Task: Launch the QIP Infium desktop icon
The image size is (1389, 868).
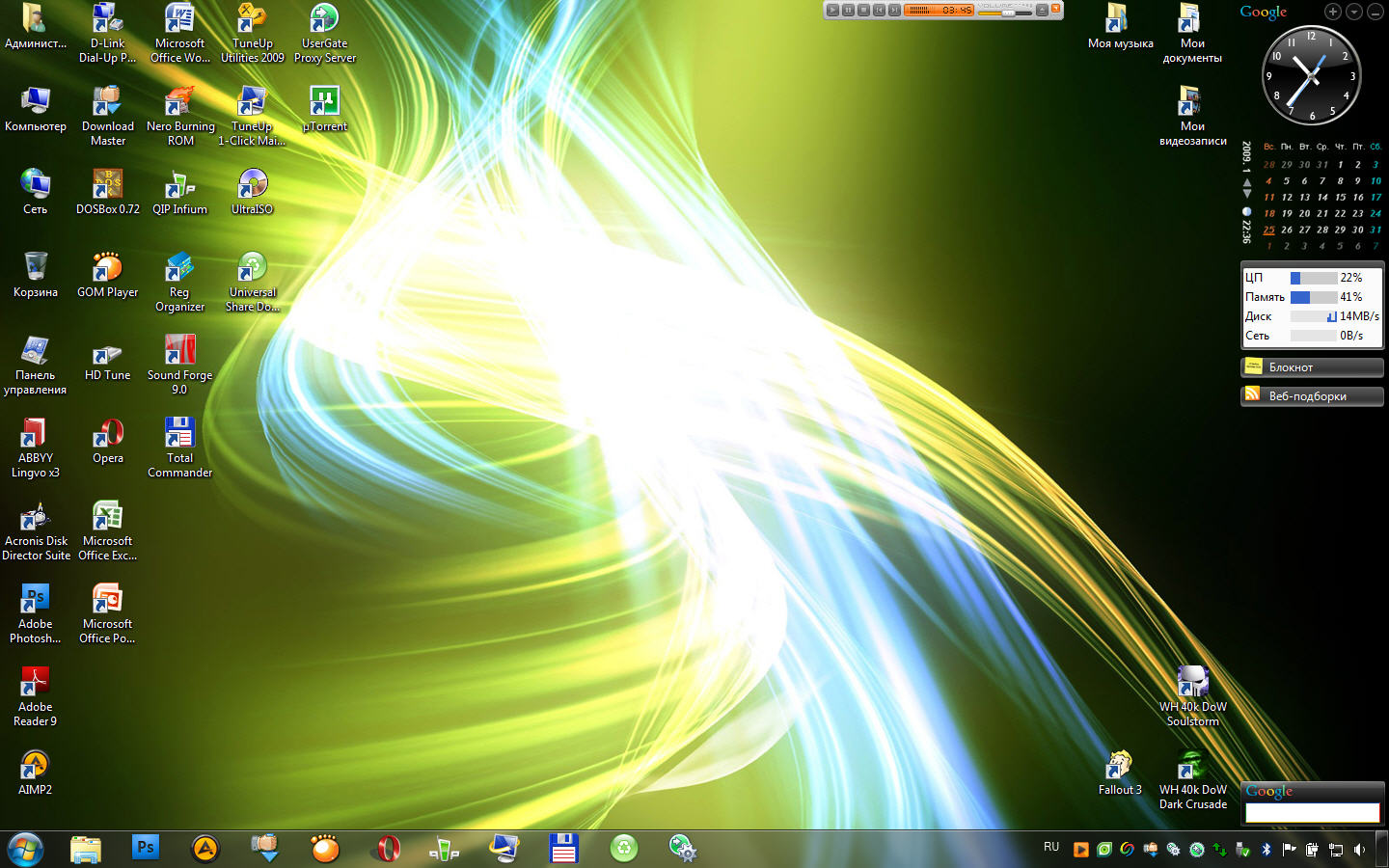Action: (180, 191)
